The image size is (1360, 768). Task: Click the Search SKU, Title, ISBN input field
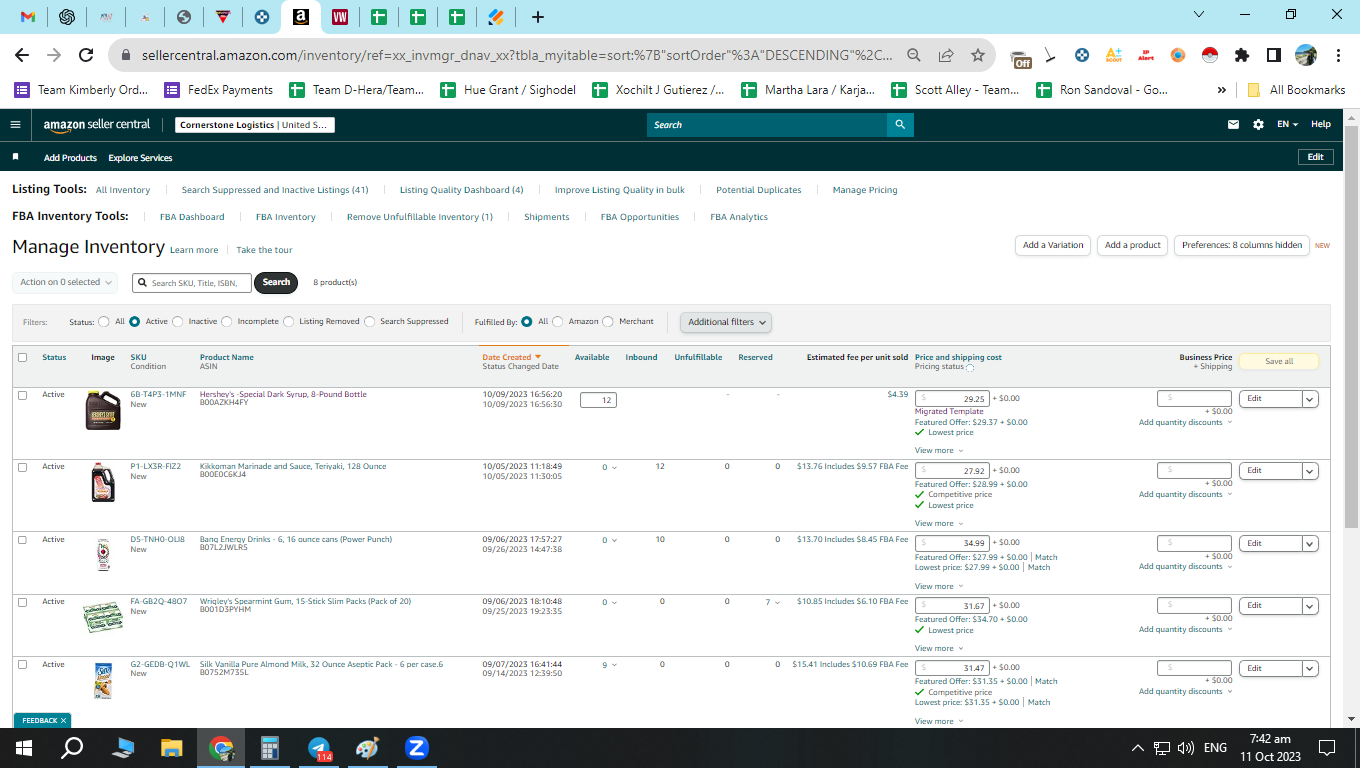click(192, 283)
